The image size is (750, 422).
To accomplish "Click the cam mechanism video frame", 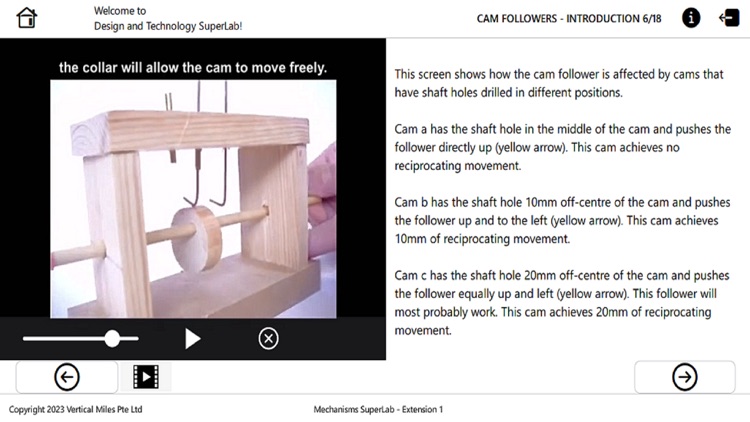I will click(193, 199).
